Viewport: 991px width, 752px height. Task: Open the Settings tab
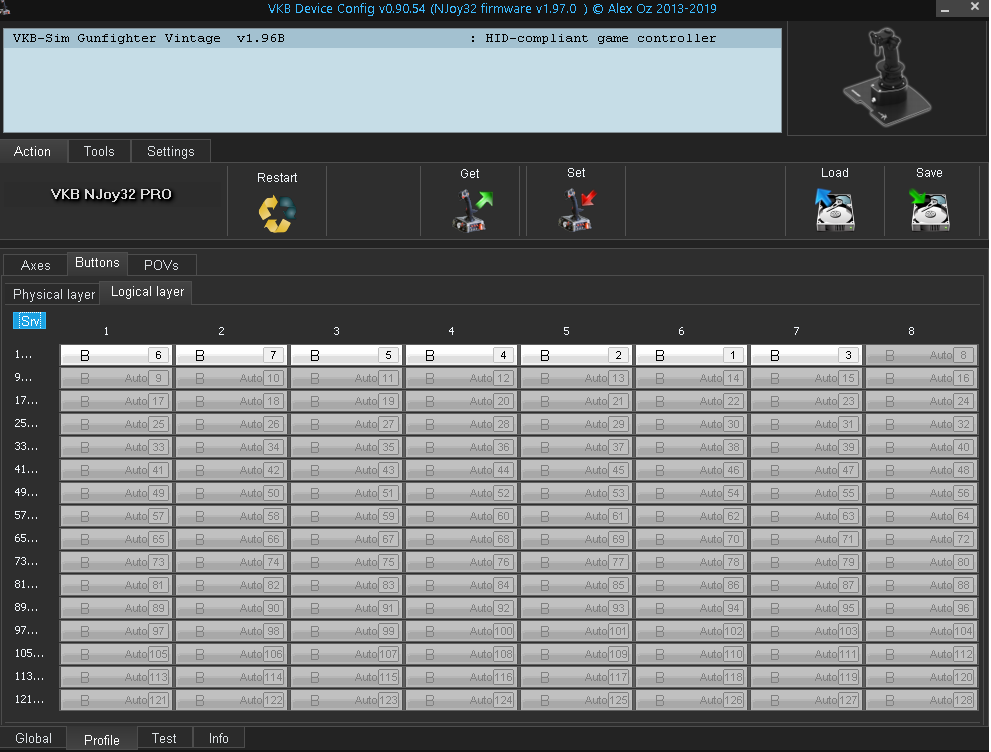171,151
